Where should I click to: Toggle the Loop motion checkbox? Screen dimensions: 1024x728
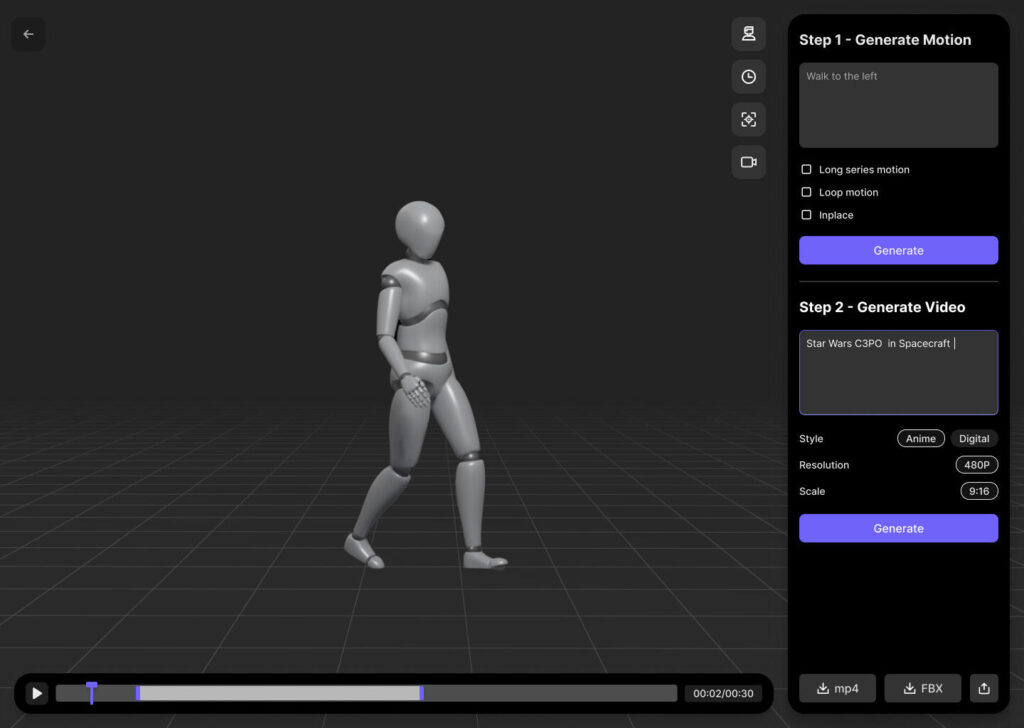(x=807, y=192)
